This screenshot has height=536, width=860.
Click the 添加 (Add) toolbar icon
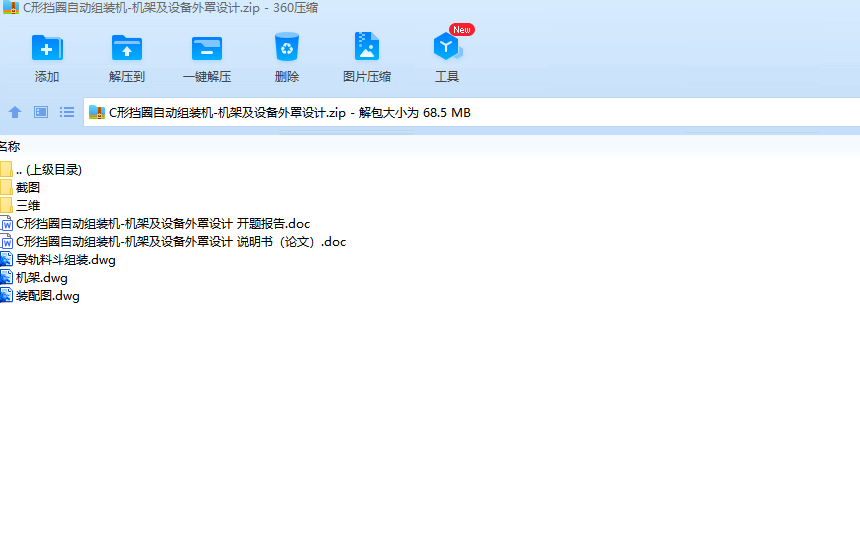point(47,48)
